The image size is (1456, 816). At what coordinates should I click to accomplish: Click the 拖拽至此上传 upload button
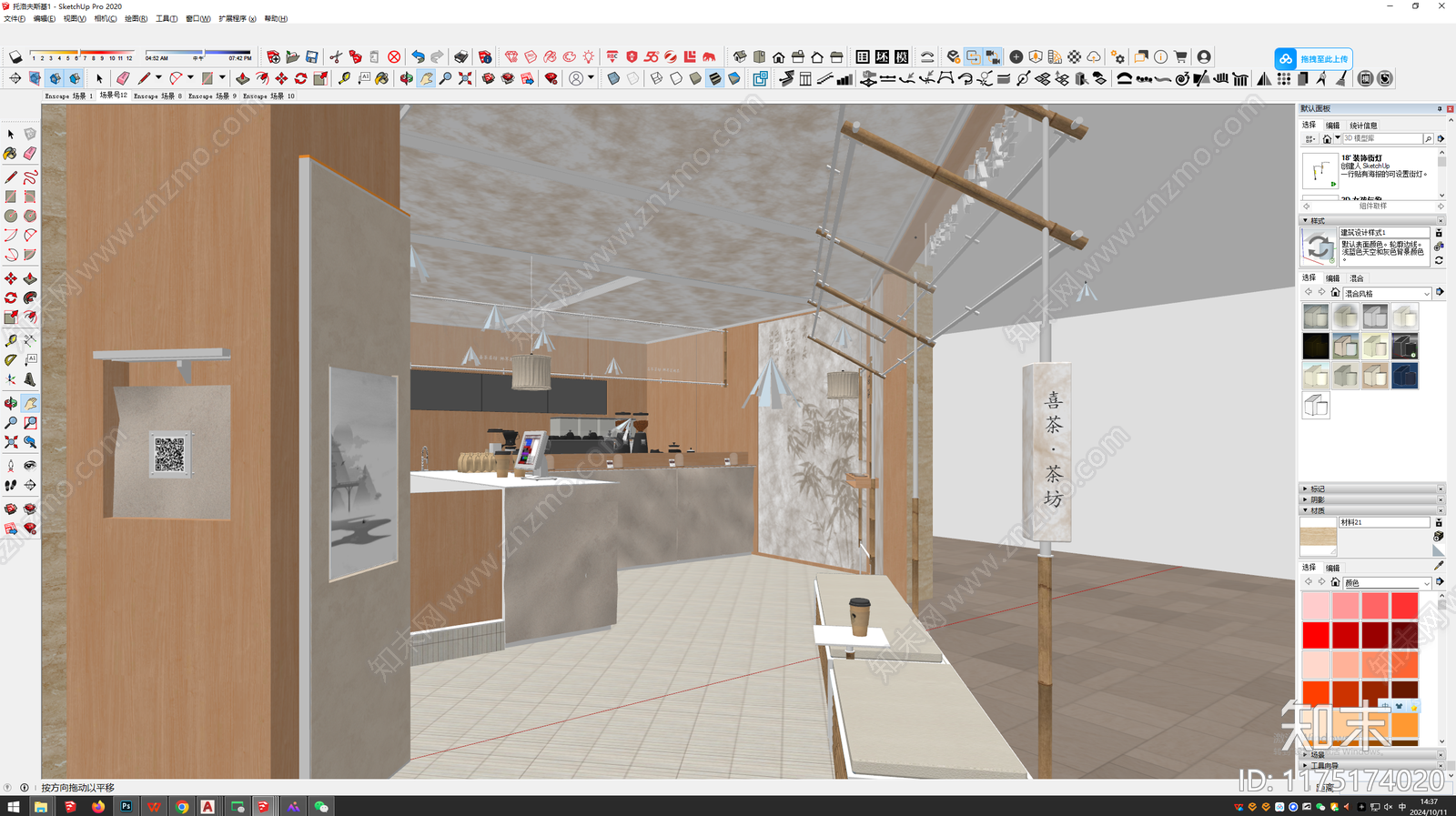point(1313,58)
